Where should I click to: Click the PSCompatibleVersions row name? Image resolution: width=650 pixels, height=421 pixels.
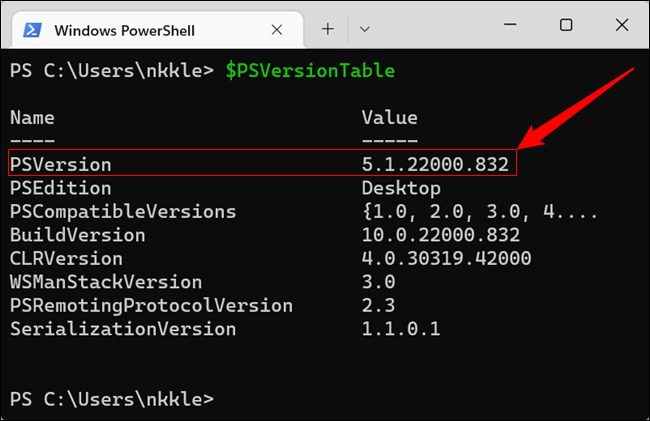[x=123, y=212]
